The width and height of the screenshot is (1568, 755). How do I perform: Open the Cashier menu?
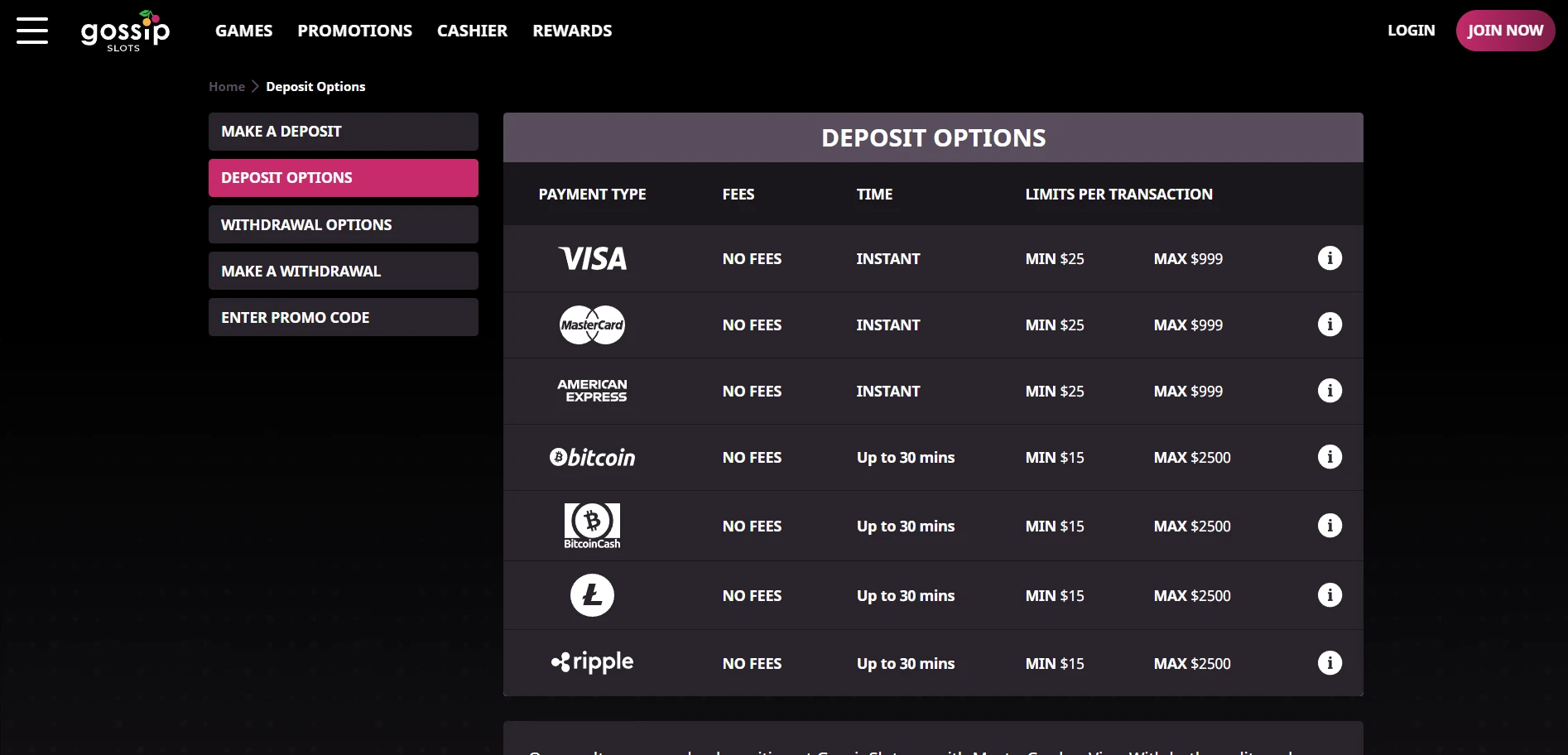472,31
